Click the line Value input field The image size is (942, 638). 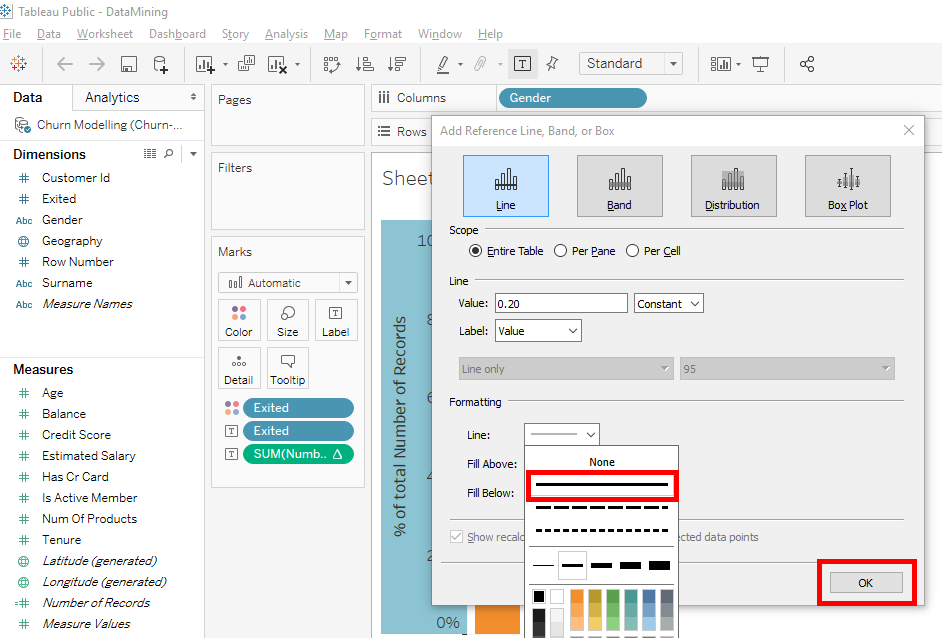click(560, 303)
